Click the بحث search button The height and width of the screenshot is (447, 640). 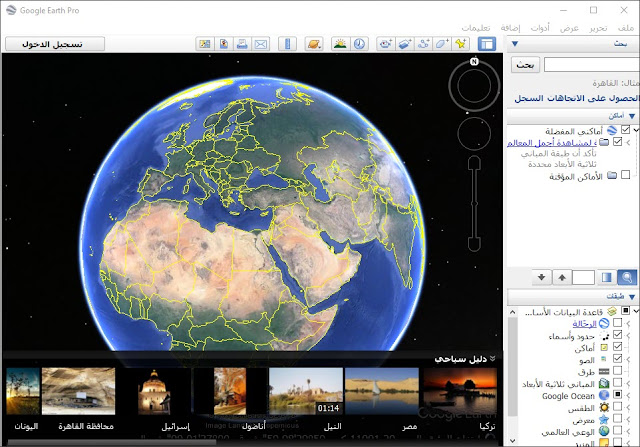(x=525, y=64)
